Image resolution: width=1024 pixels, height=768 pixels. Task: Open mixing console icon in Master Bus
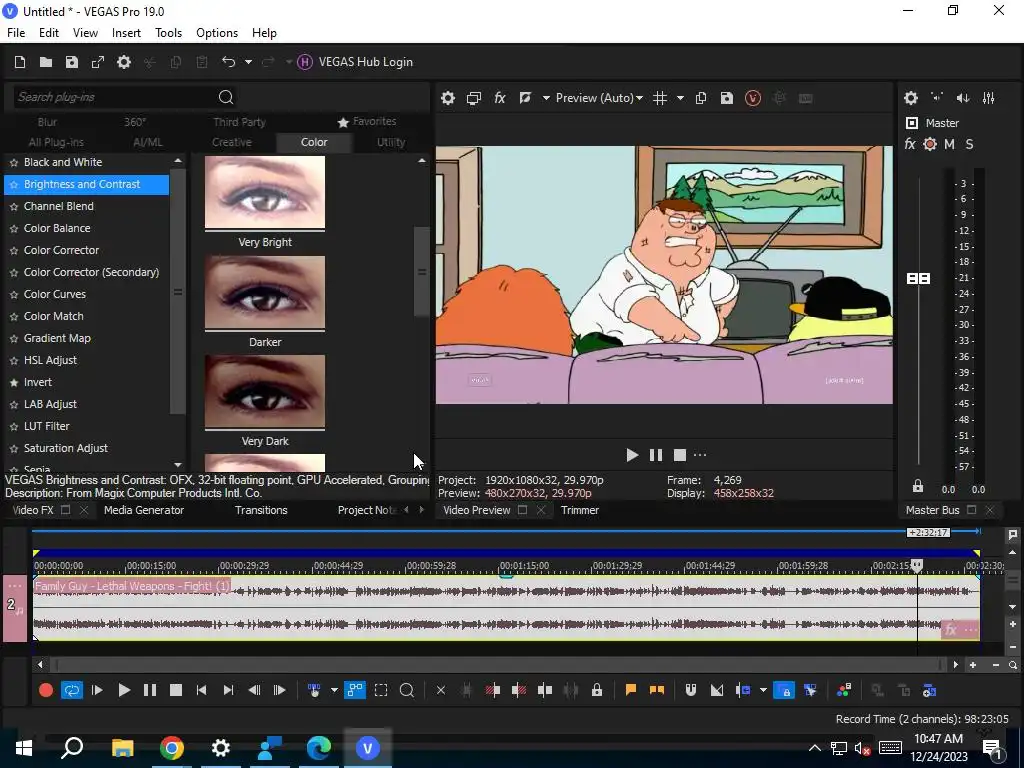click(x=989, y=98)
